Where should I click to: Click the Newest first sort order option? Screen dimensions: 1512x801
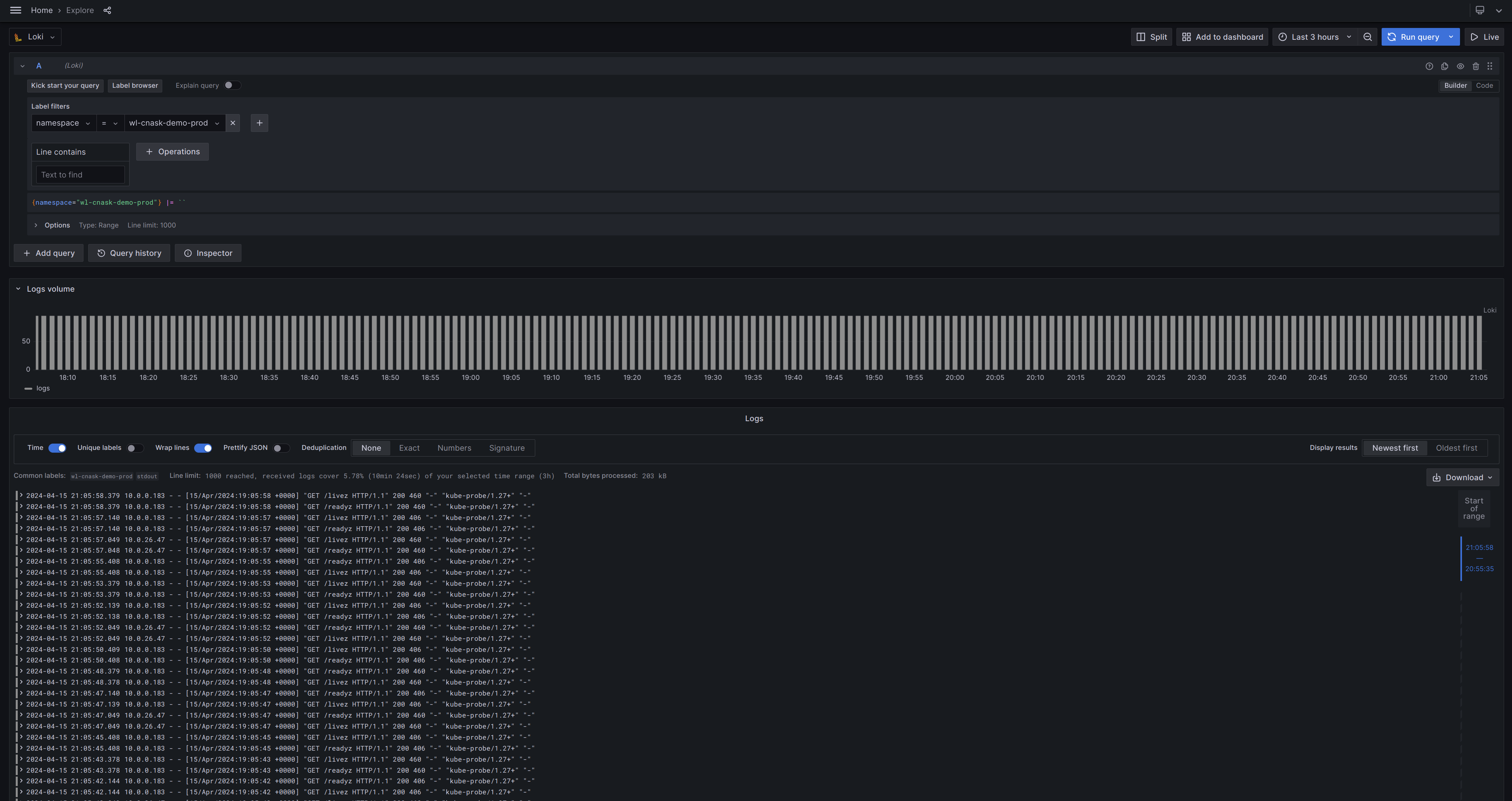tap(1394, 448)
